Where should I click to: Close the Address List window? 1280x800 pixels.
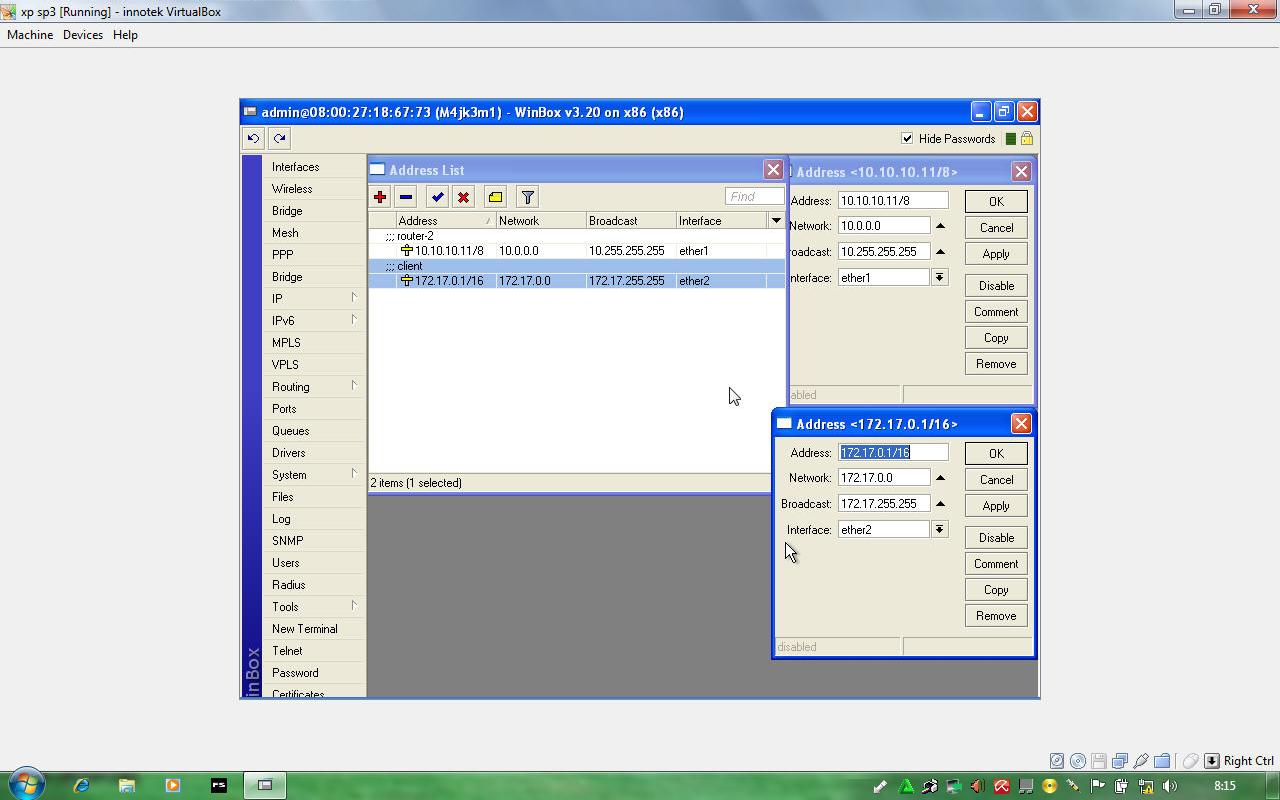coord(773,169)
